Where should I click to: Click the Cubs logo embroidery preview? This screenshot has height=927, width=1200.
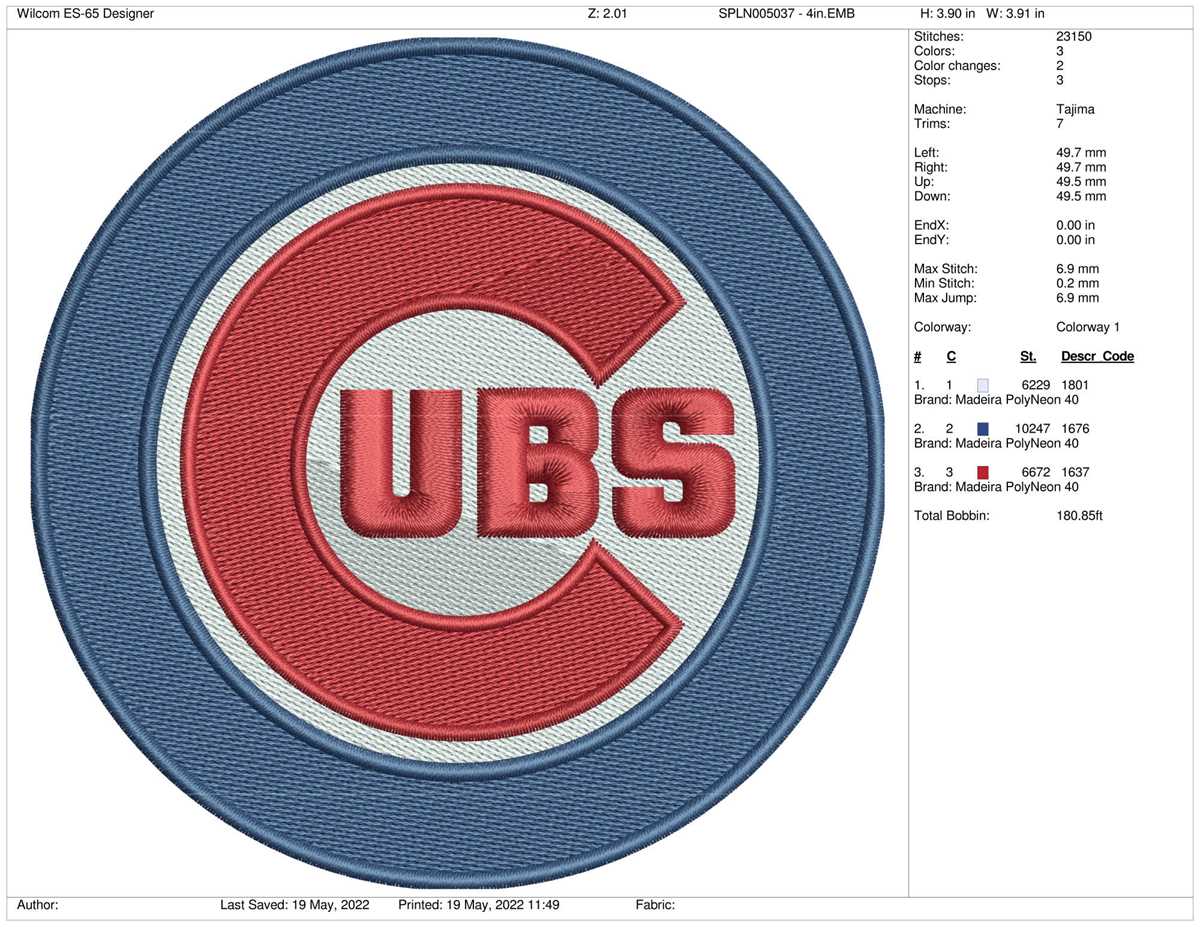pos(458,461)
